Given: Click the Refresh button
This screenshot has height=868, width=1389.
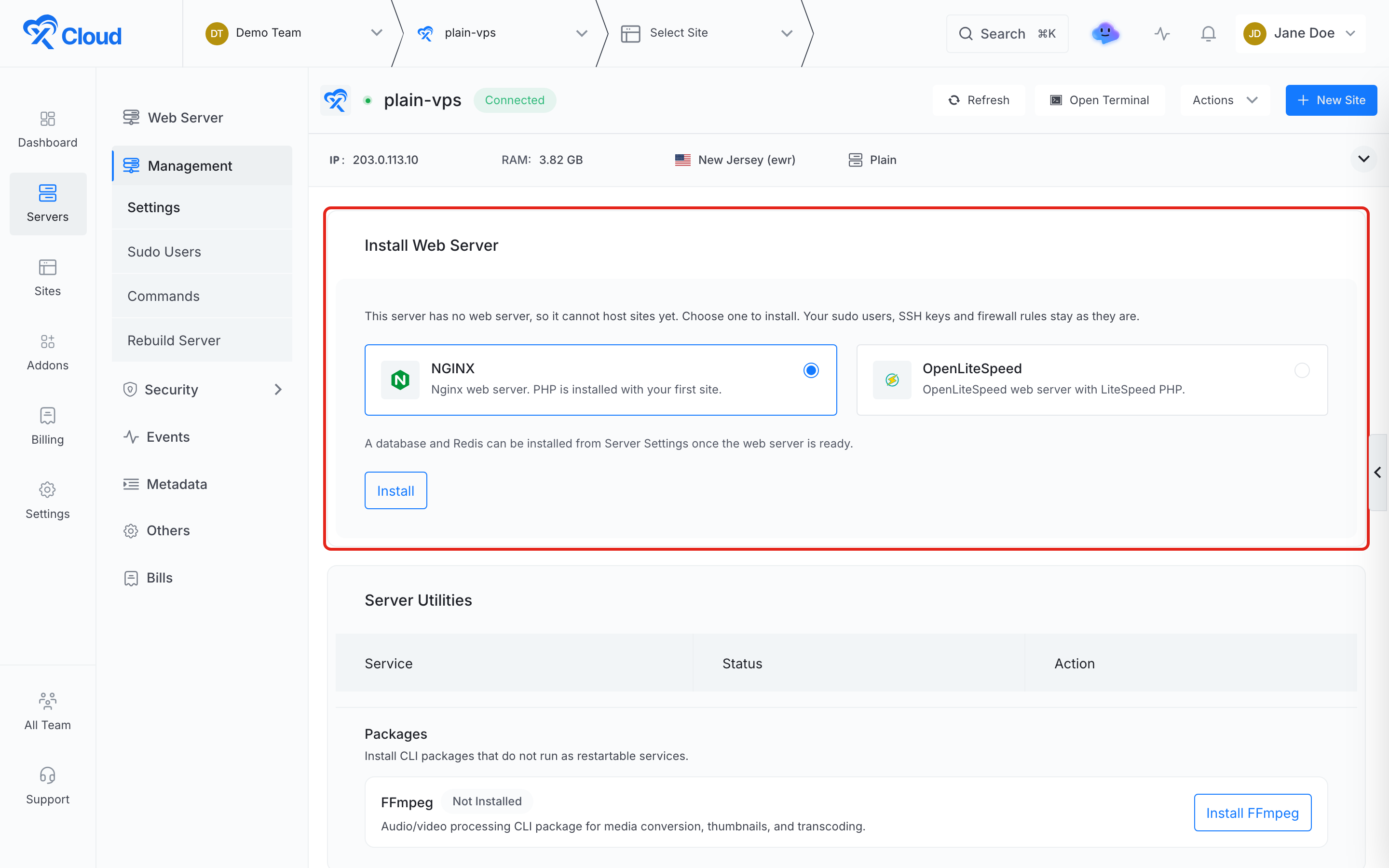Looking at the screenshot, I should (979, 100).
